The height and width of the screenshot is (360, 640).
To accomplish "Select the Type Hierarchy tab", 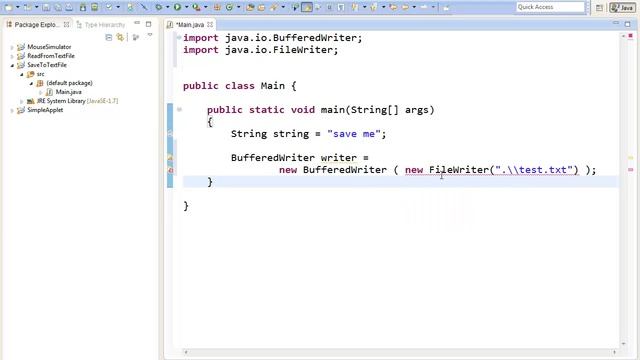I will click(101, 25).
